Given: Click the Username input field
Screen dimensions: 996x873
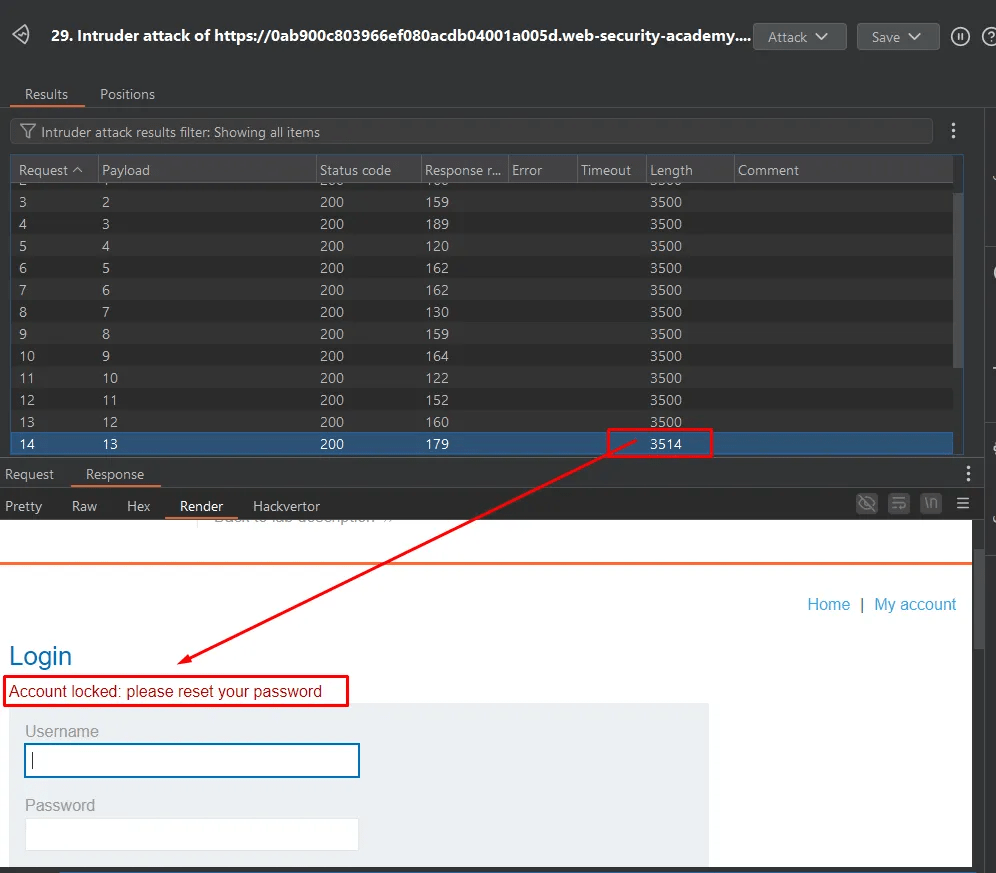Looking at the screenshot, I should 192,761.
